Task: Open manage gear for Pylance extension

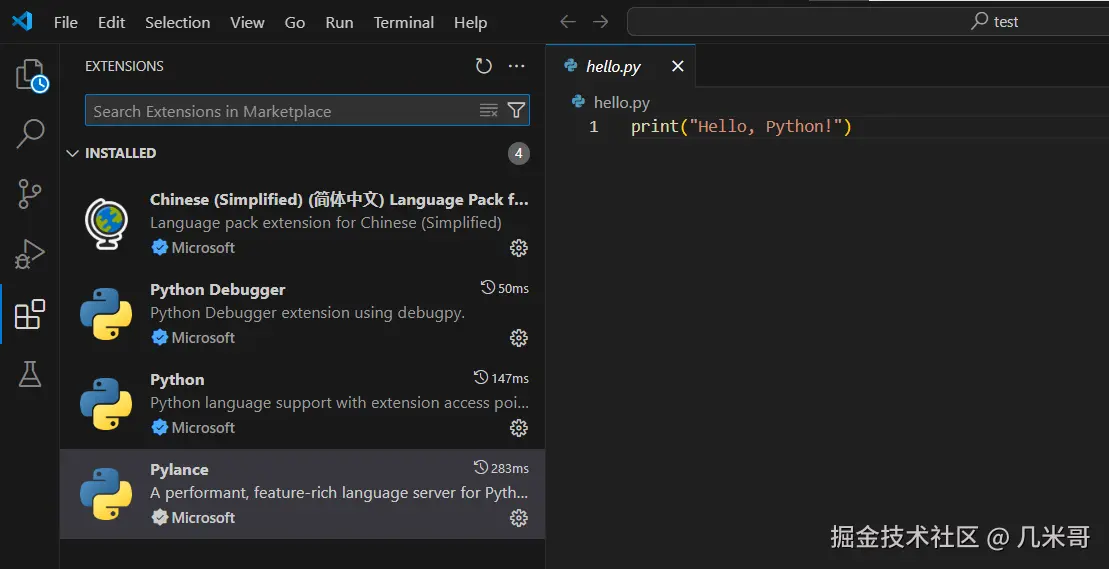Action: pyautogui.click(x=518, y=518)
